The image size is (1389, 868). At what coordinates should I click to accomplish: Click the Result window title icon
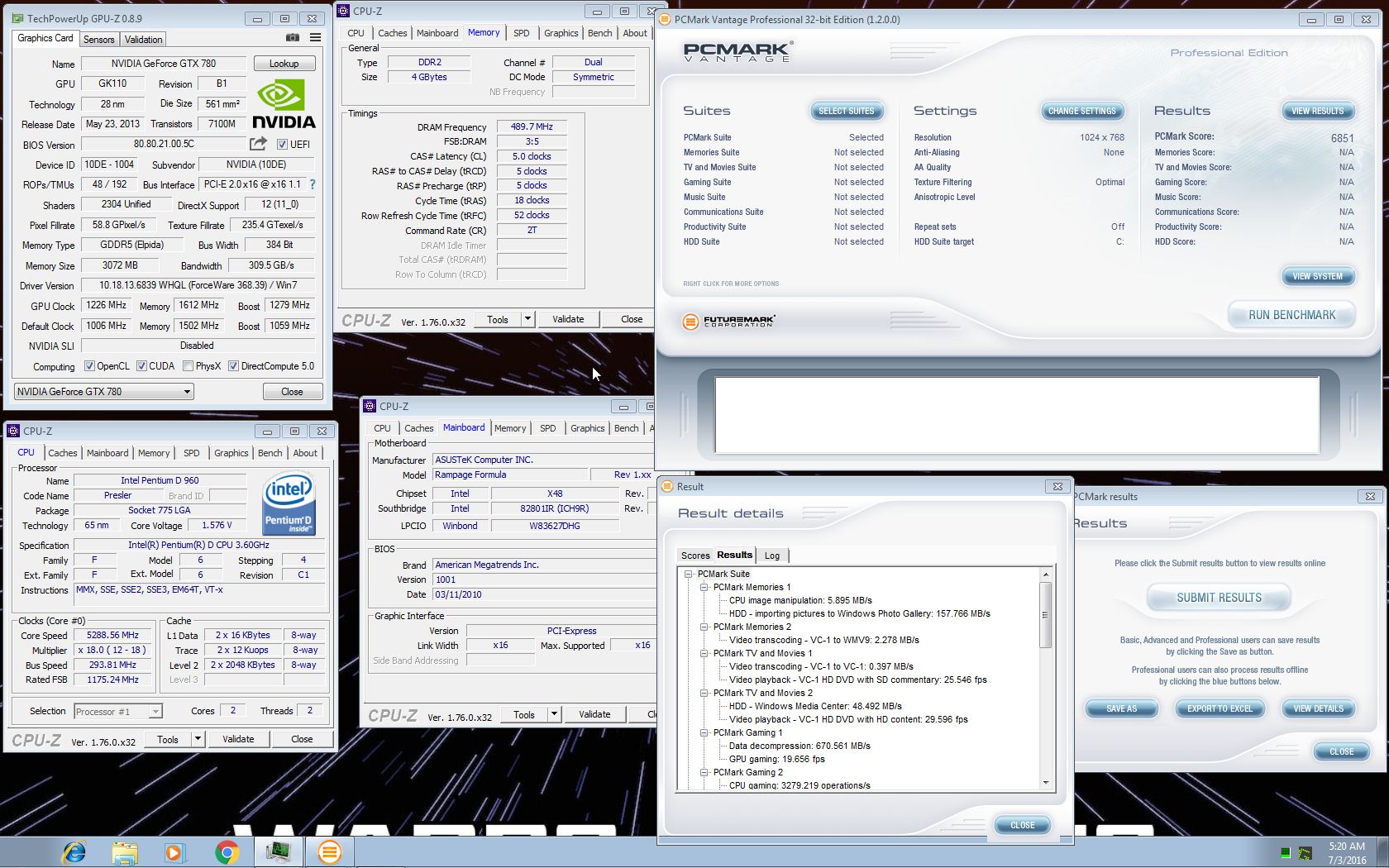click(x=667, y=487)
